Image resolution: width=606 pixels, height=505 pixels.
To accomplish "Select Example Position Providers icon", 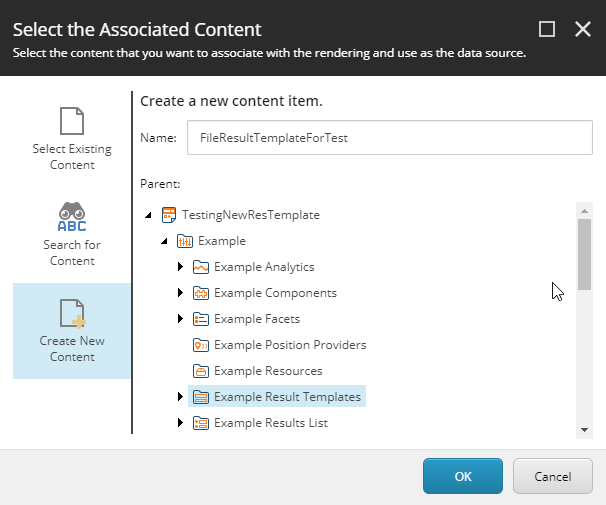I will (x=201, y=345).
